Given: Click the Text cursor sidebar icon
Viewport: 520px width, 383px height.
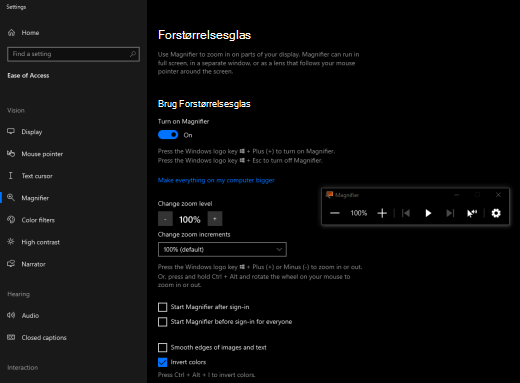Looking at the screenshot, I should click(x=11, y=176).
